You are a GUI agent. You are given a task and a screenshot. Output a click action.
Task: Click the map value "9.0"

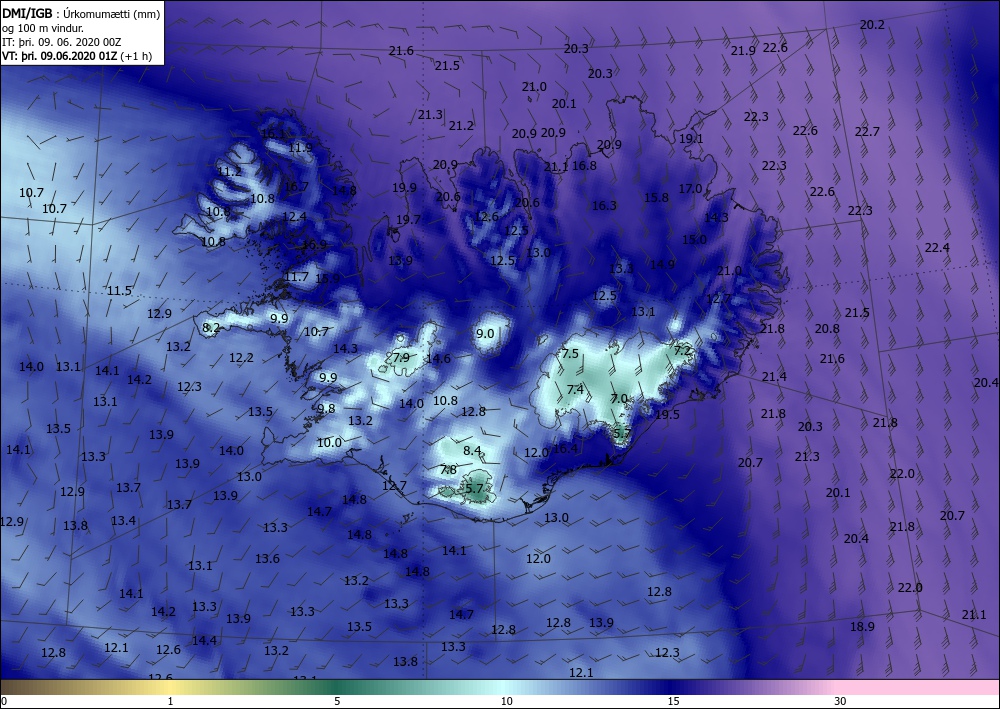tap(485, 333)
